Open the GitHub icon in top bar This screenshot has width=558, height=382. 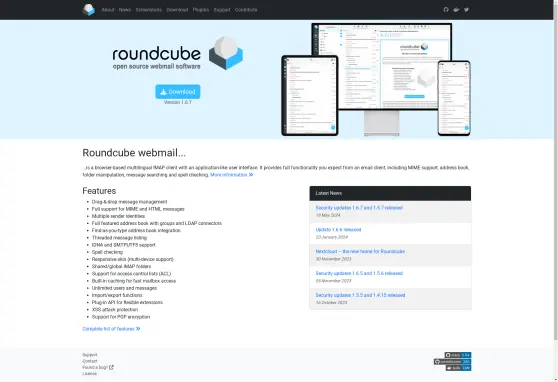[446, 10]
